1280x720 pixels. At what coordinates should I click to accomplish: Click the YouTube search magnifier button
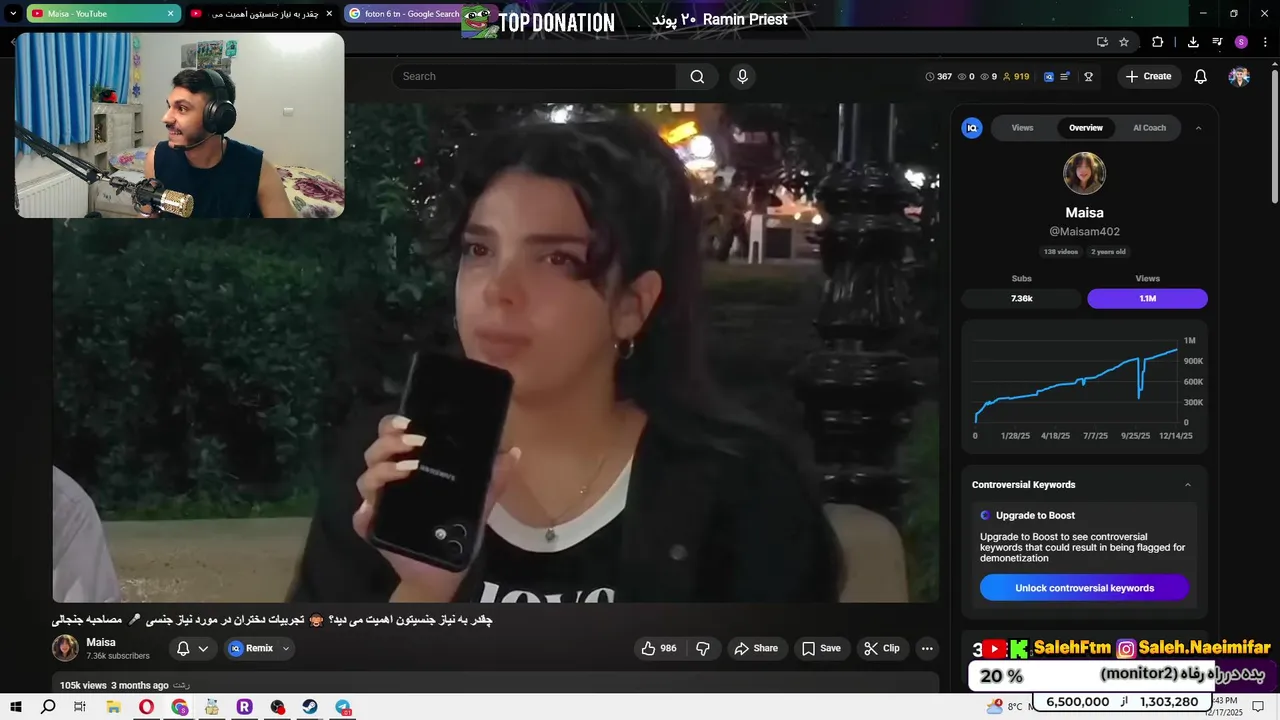[697, 76]
